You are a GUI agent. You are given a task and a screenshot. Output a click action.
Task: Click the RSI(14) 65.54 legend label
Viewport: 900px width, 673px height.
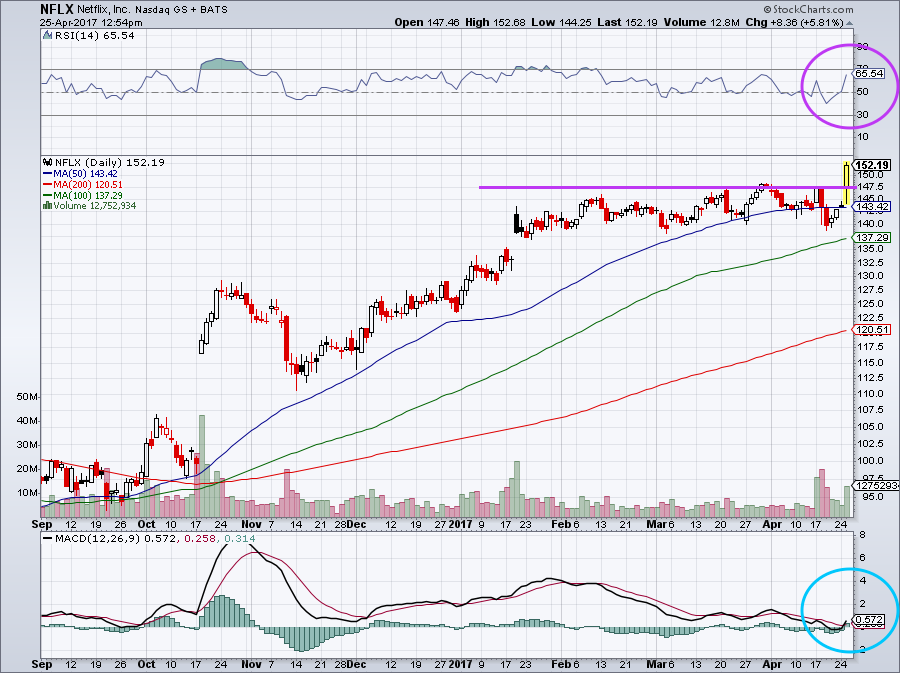coord(95,36)
